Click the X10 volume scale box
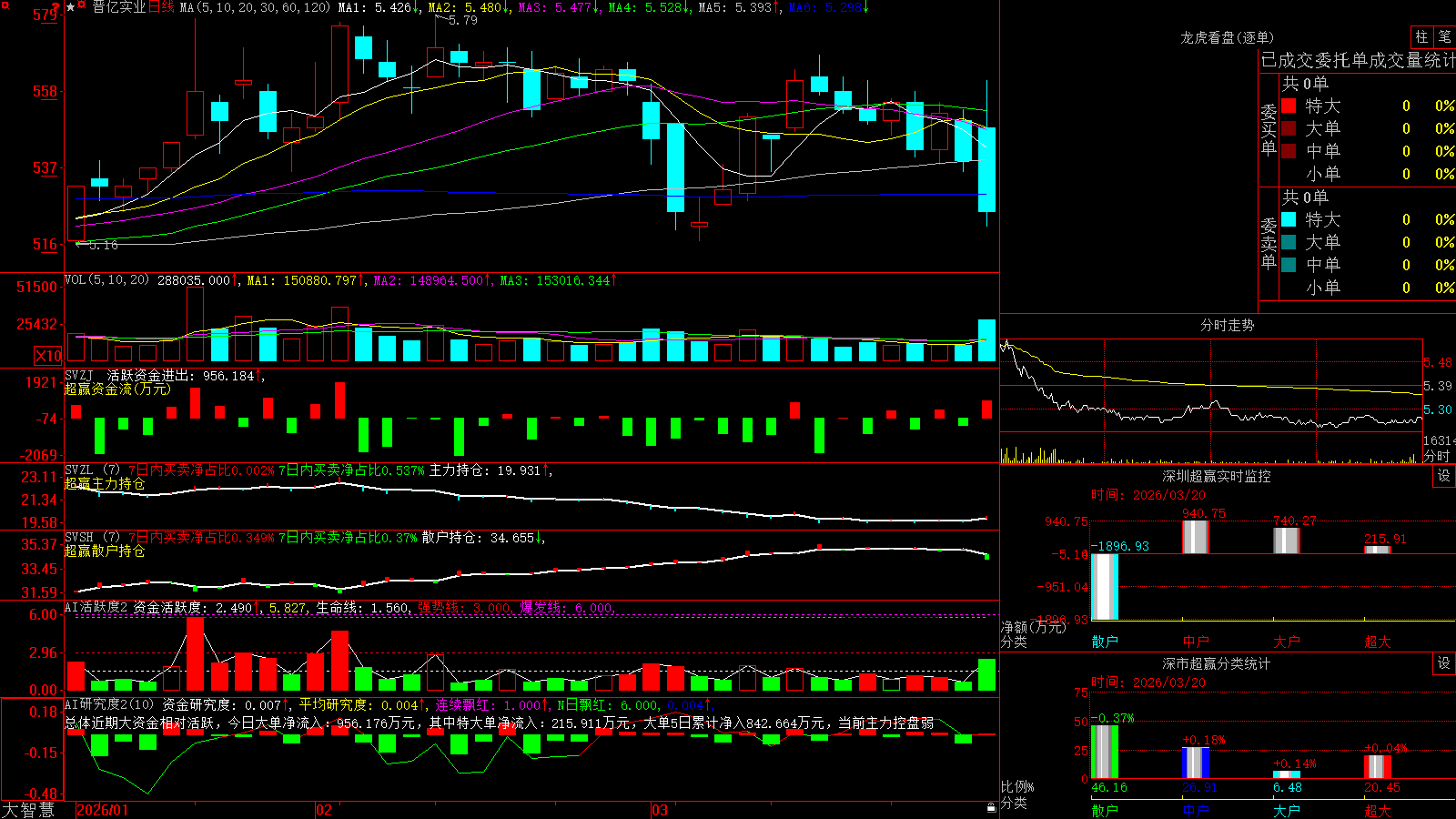Image resolution: width=1456 pixels, height=819 pixels. click(48, 356)
